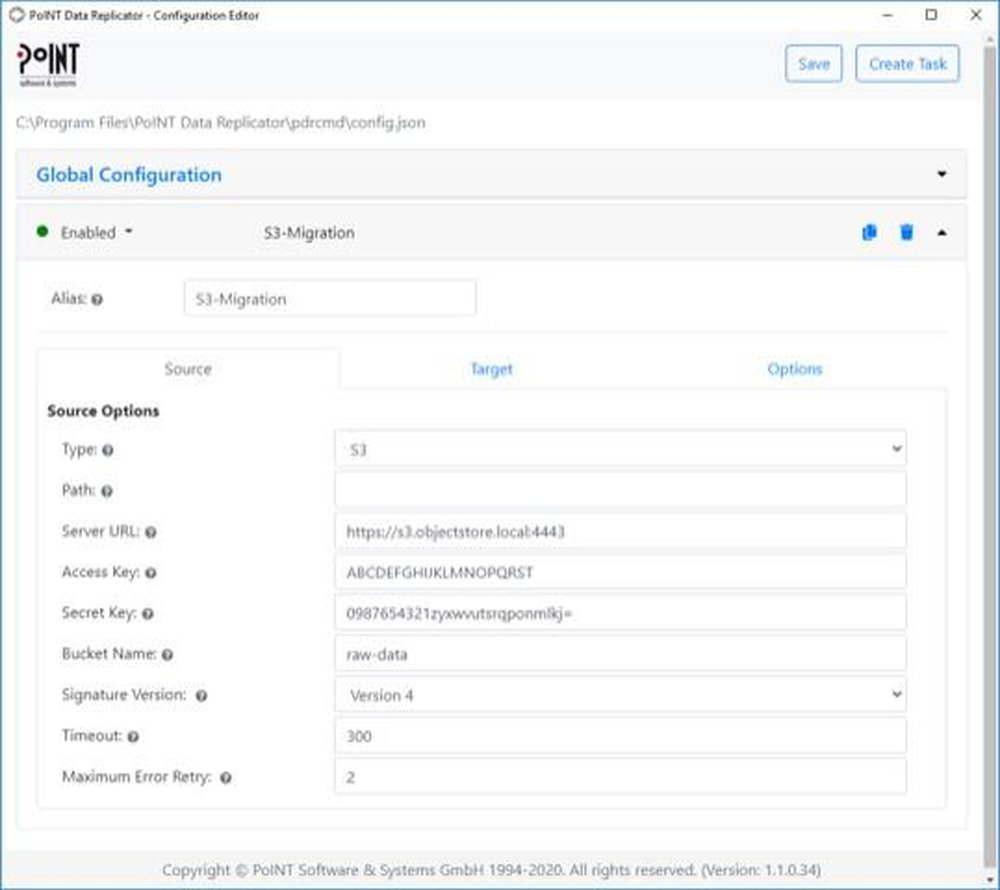Viewport: 1000px width, 890px height.
Task: Close the Configuration Editor window
Action: [x=976, y=15]
